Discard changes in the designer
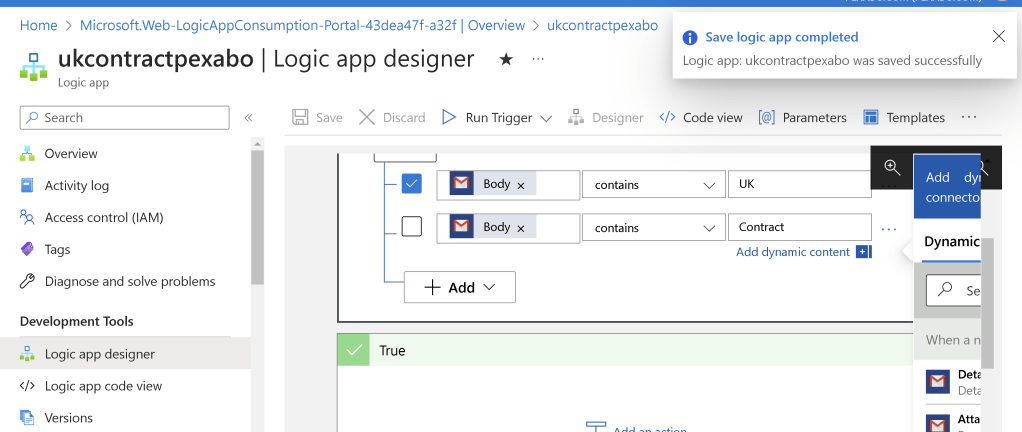This screenshot has height=432, width=1022. tap(392, 117)
